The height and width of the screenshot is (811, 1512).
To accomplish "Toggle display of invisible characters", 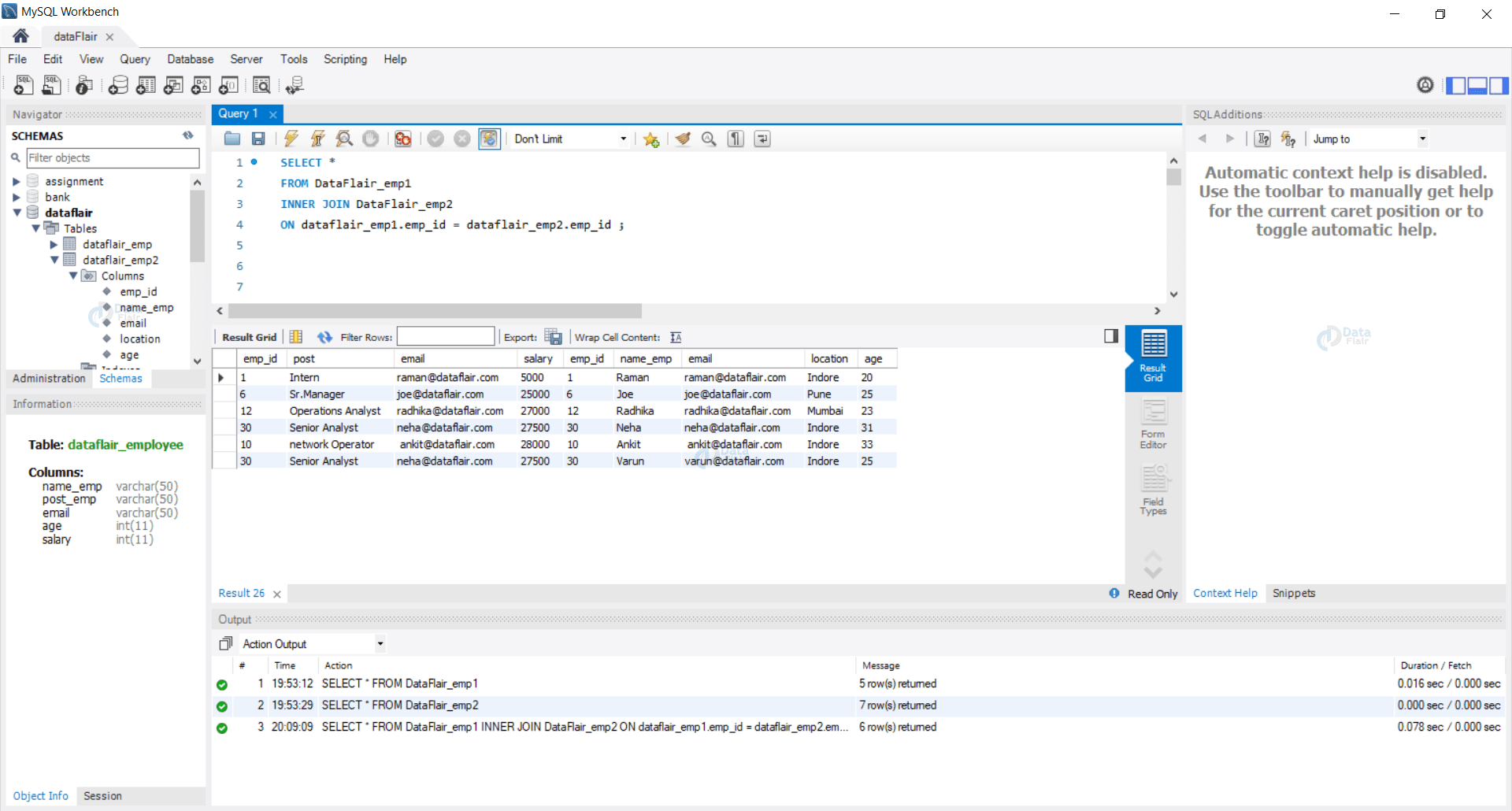I will pyautogui.click(x=735, y=139).
